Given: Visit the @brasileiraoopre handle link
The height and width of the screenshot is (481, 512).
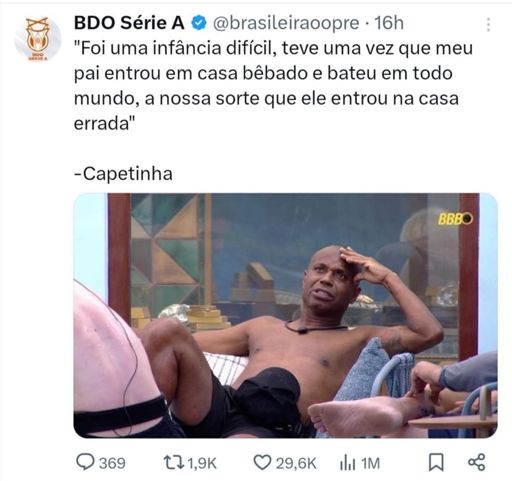Looking at the screenshot, I should [286, 23].
